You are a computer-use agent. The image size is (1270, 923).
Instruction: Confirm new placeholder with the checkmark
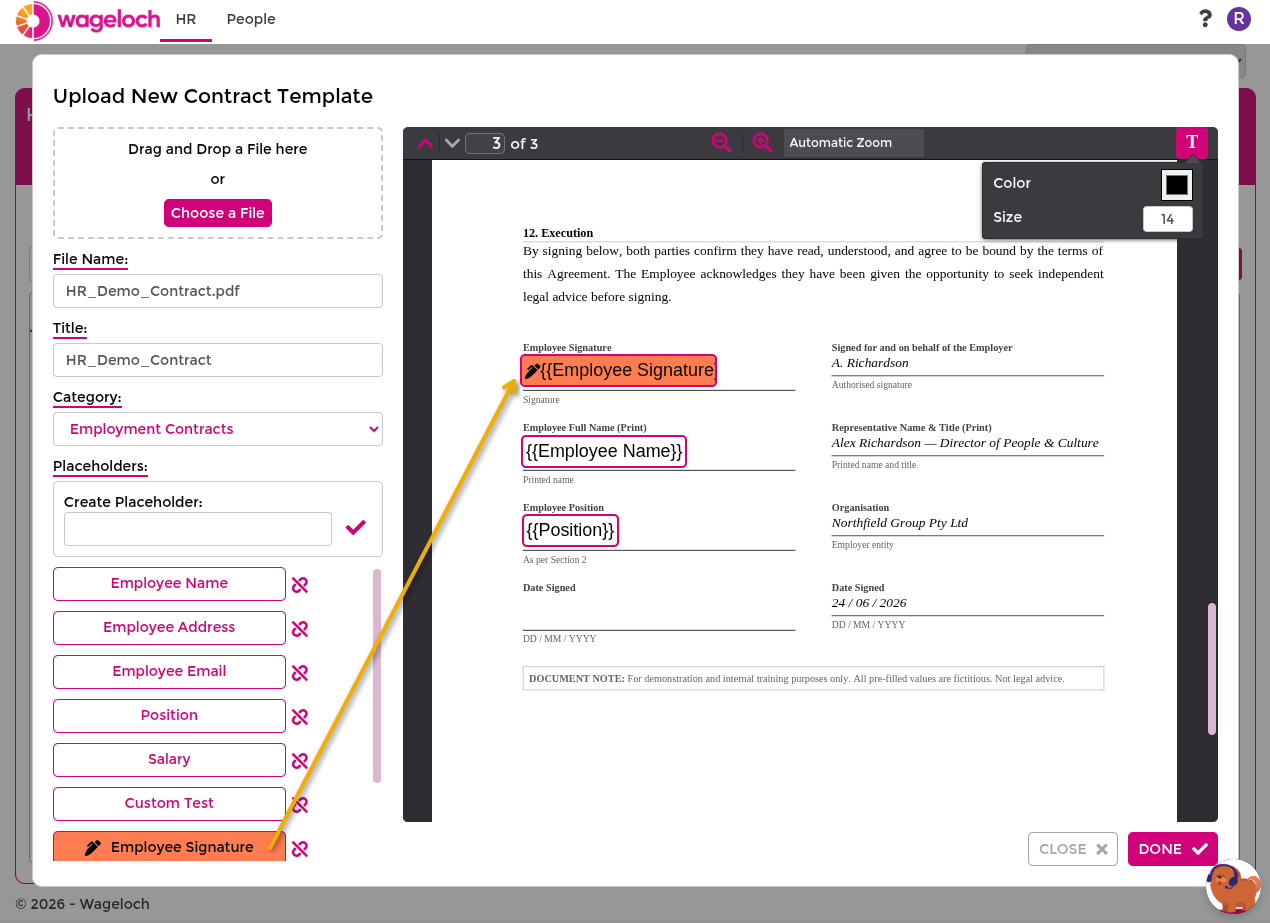[356, 527]
